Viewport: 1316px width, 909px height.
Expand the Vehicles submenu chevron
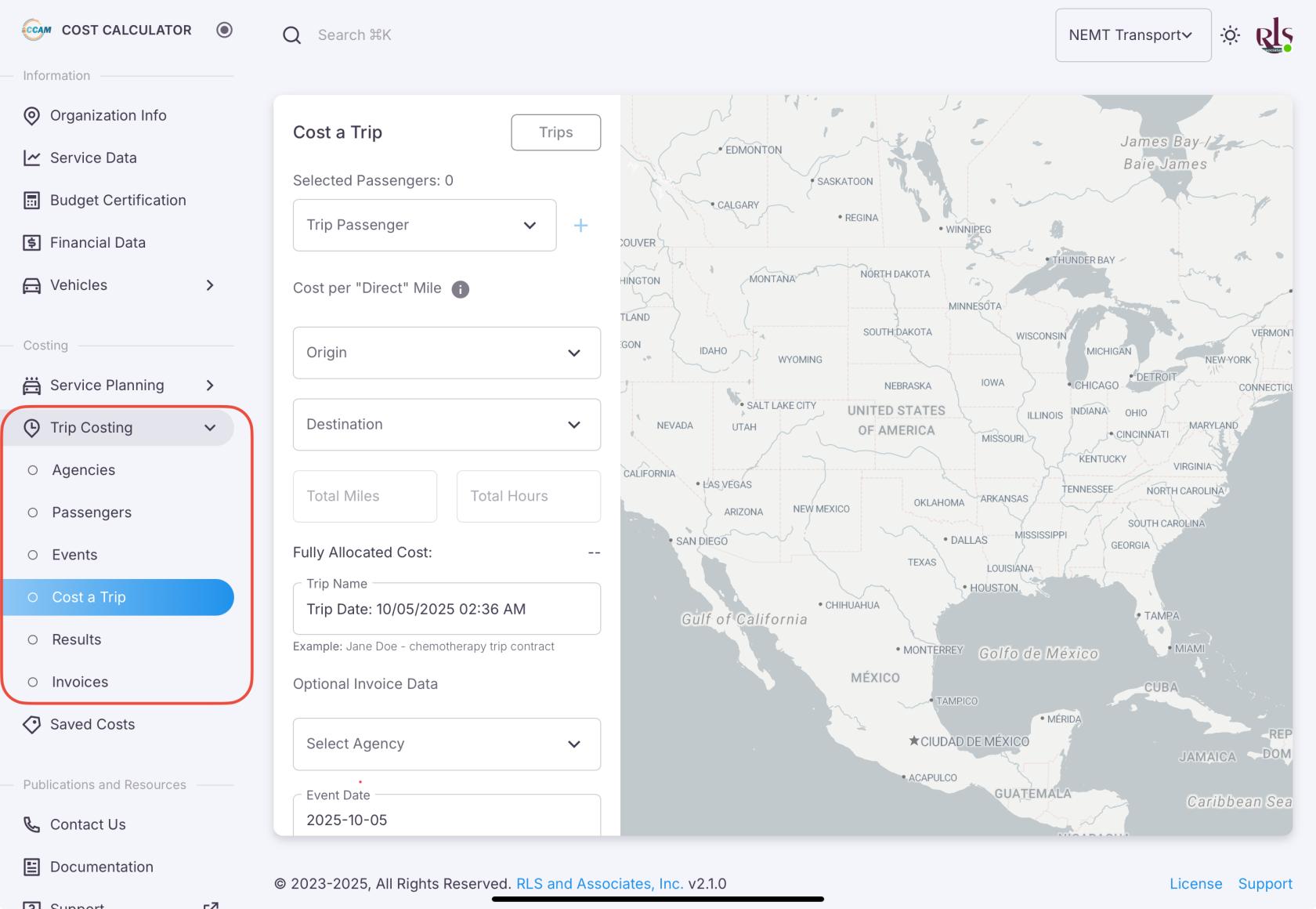[209, 285]
